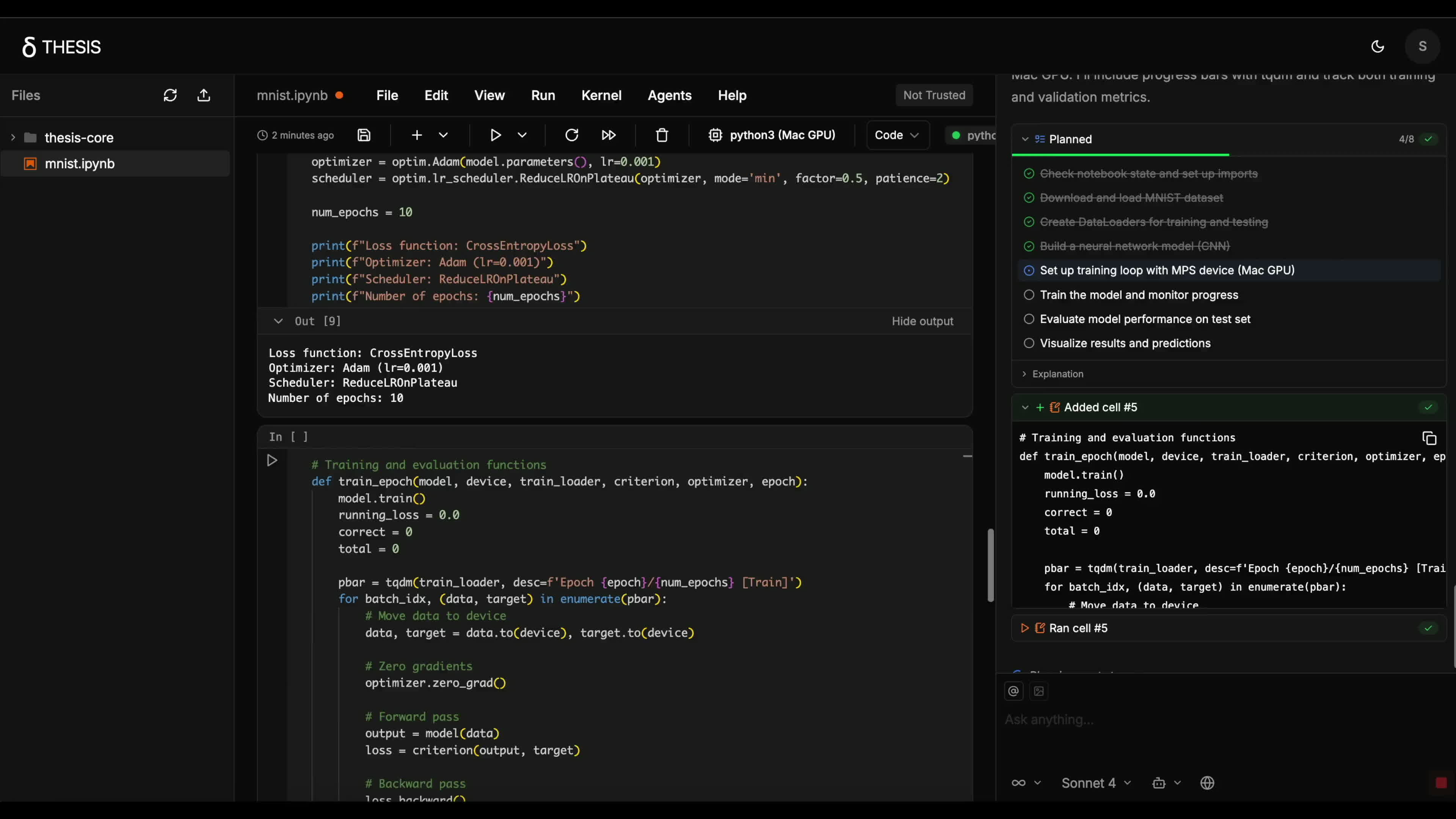This screenshot has height=819, width=1456.
Task: Click the Not Trusted button
Action: click(934, 96)
